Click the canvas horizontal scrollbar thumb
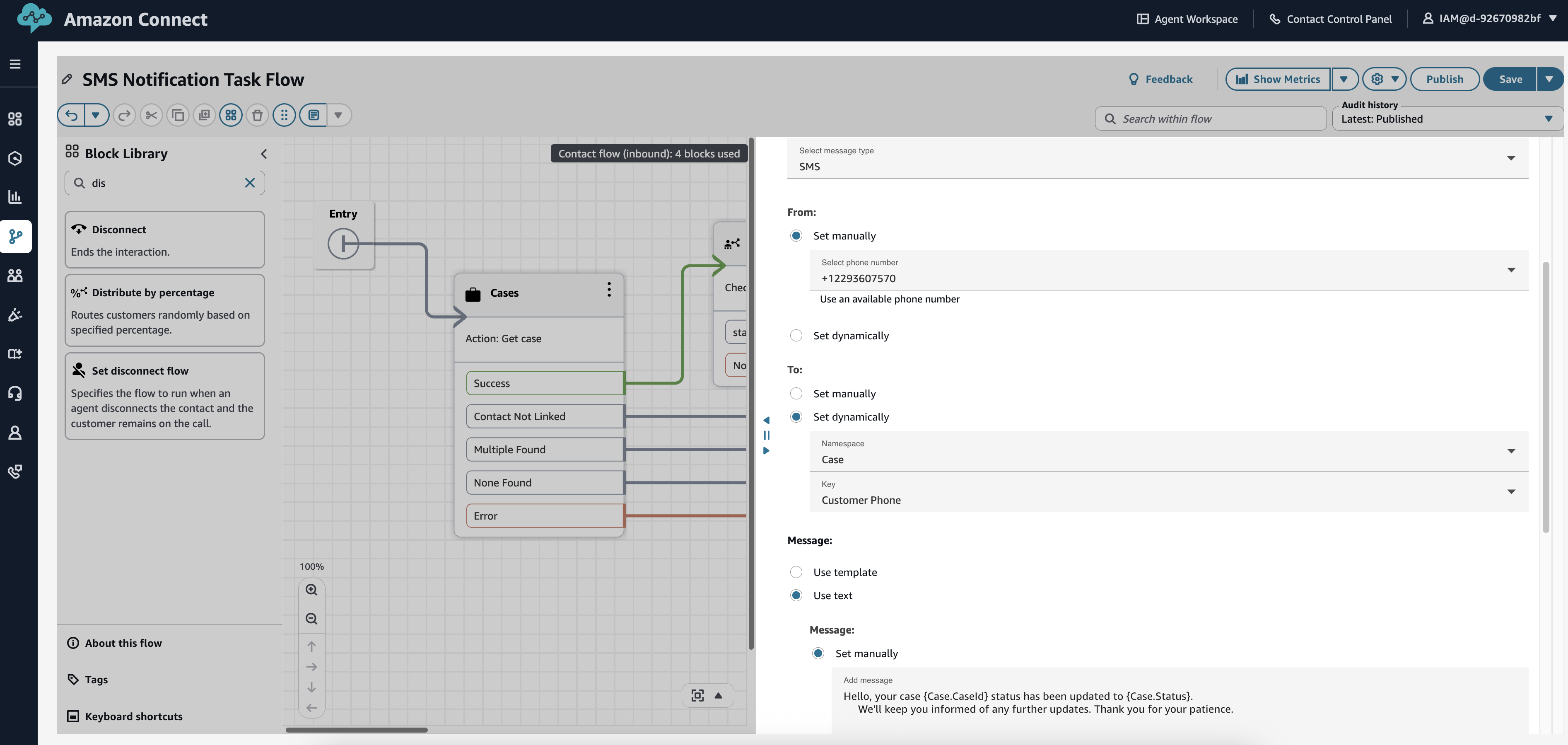The height and width of the screenshot is (745, 1568). pyautogui.click(x=357, y=729)
